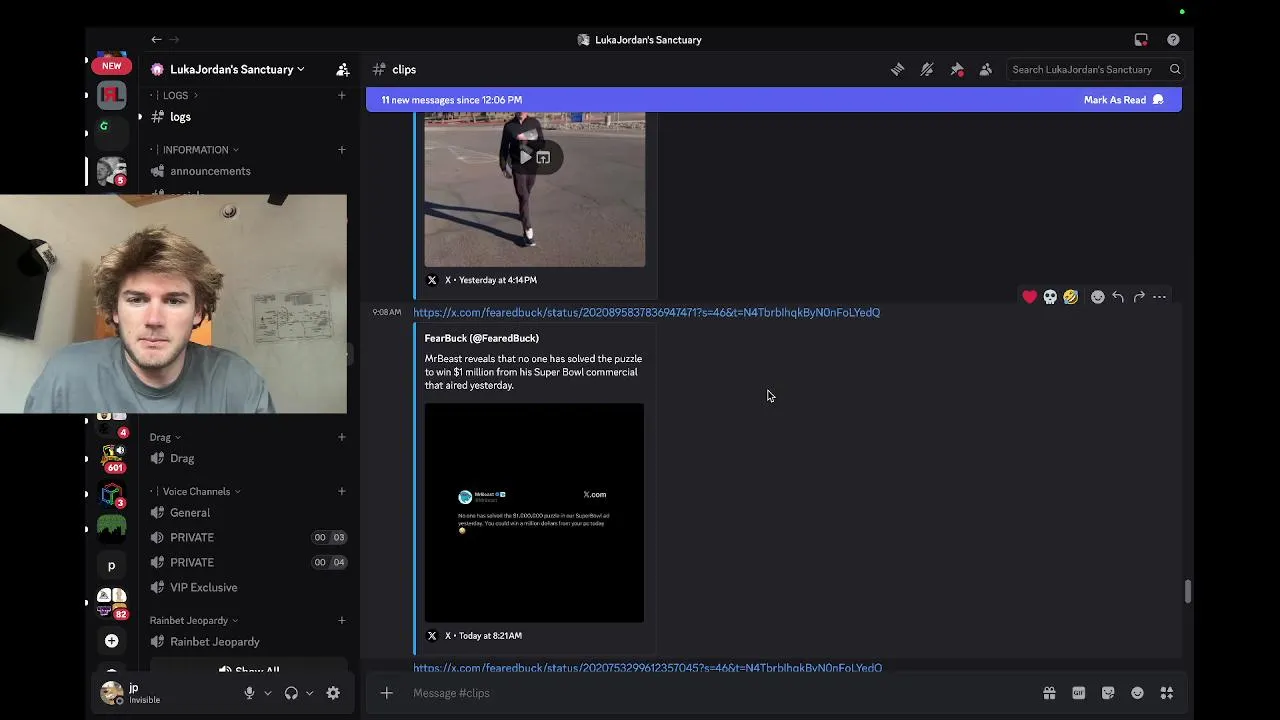This screenshot has height=720, width=1280.
Task: Open the add reaction picker
Action: [1097, 297]
